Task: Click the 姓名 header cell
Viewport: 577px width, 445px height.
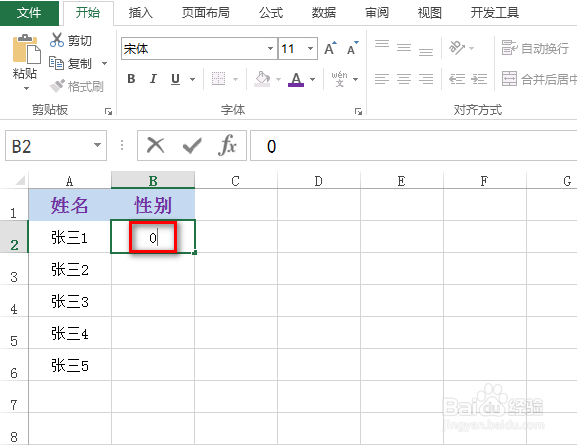Action: click(x=70, y=205)
